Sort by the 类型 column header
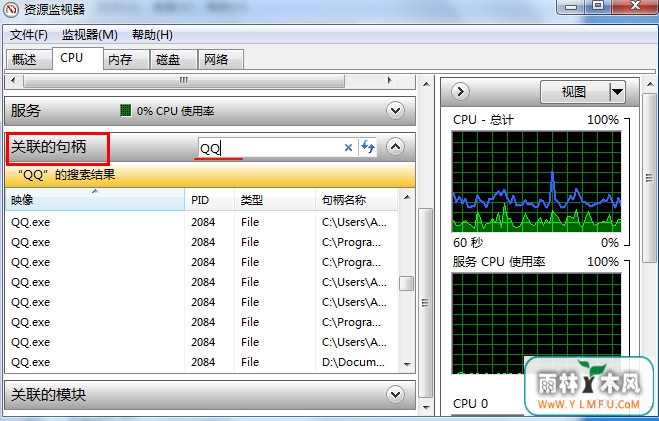The height and width of the screenshot is (421, 659). [275, 200]
